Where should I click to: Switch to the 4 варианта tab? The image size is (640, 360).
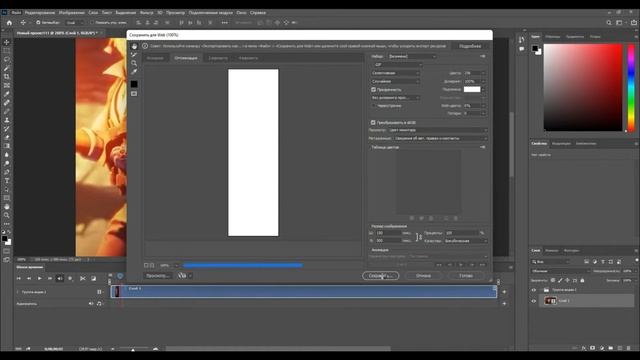(248, 58)
